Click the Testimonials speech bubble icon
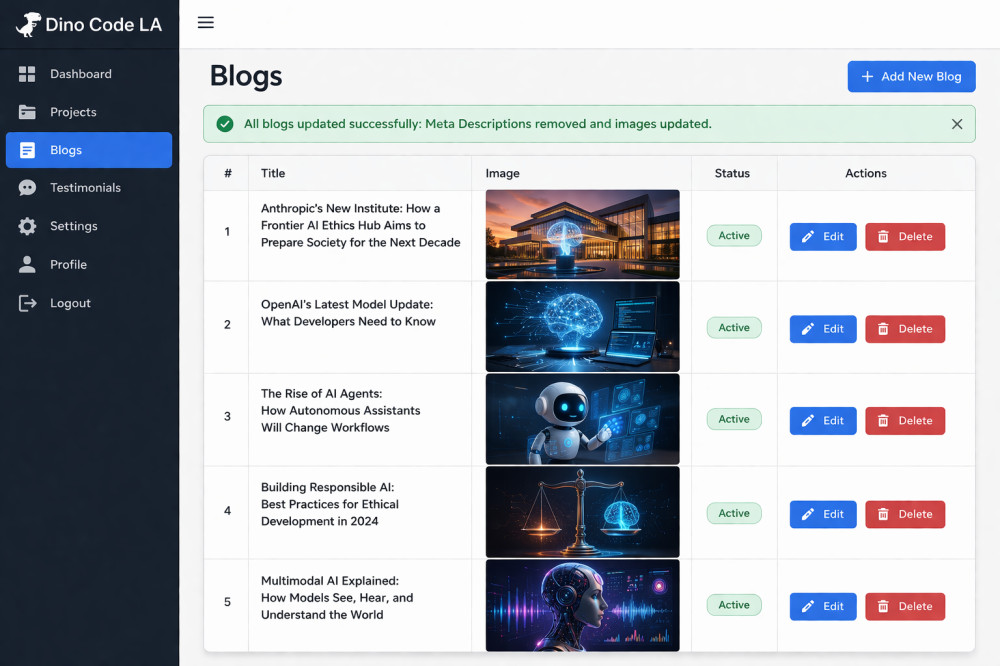 point(27,188)
